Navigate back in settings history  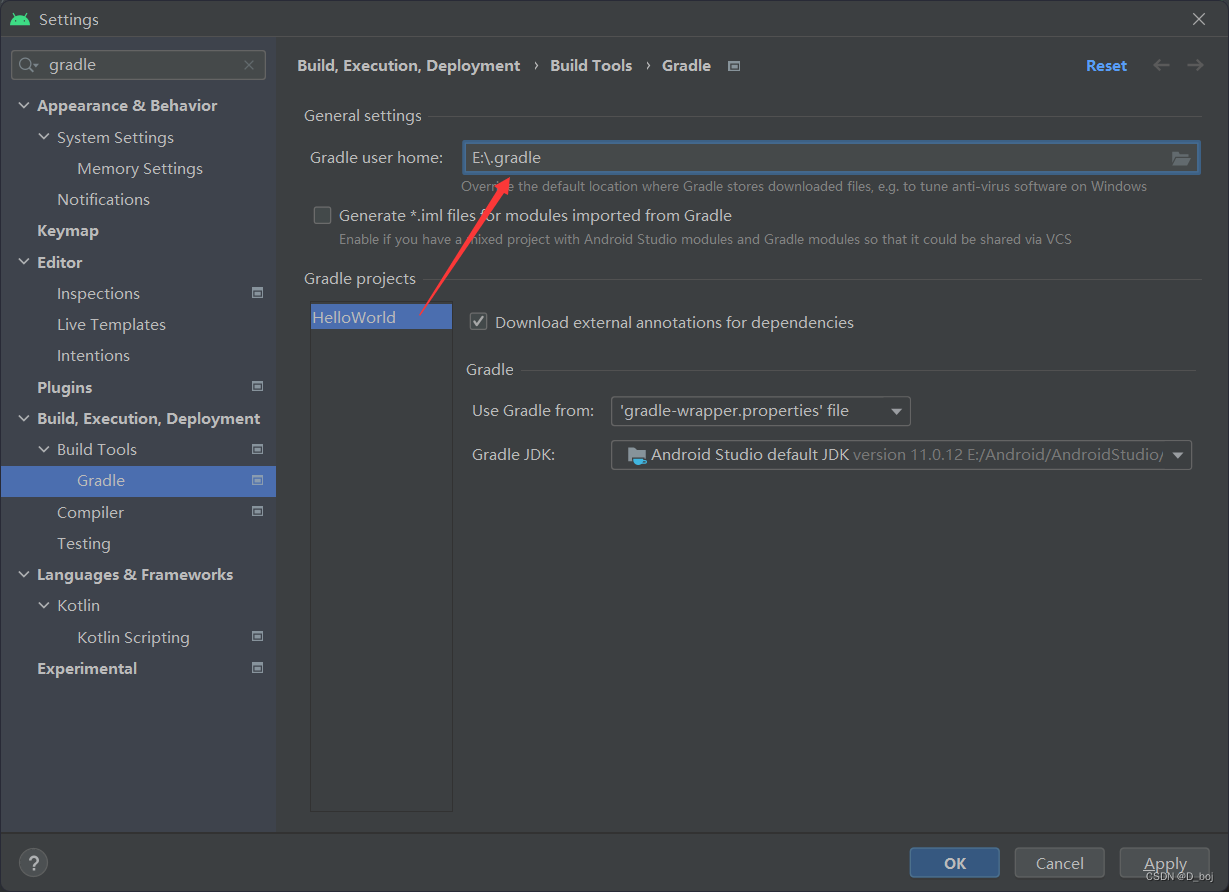tap(1161, 65)
